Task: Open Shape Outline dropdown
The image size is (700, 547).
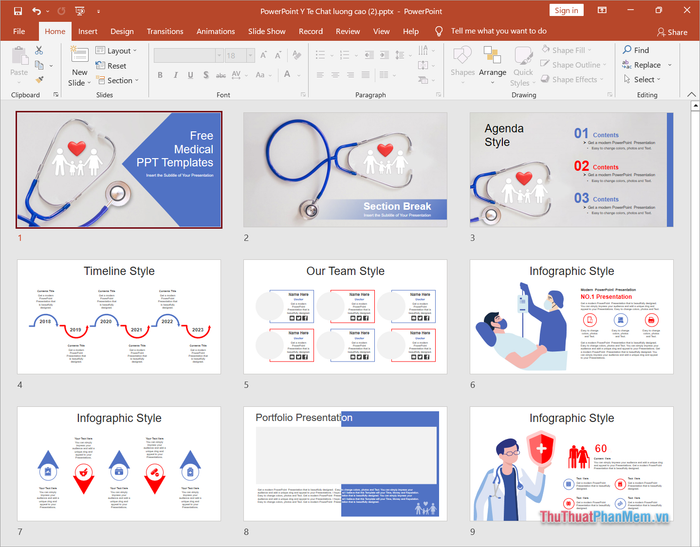Action: pyautogui.click(x=574, y=65)
